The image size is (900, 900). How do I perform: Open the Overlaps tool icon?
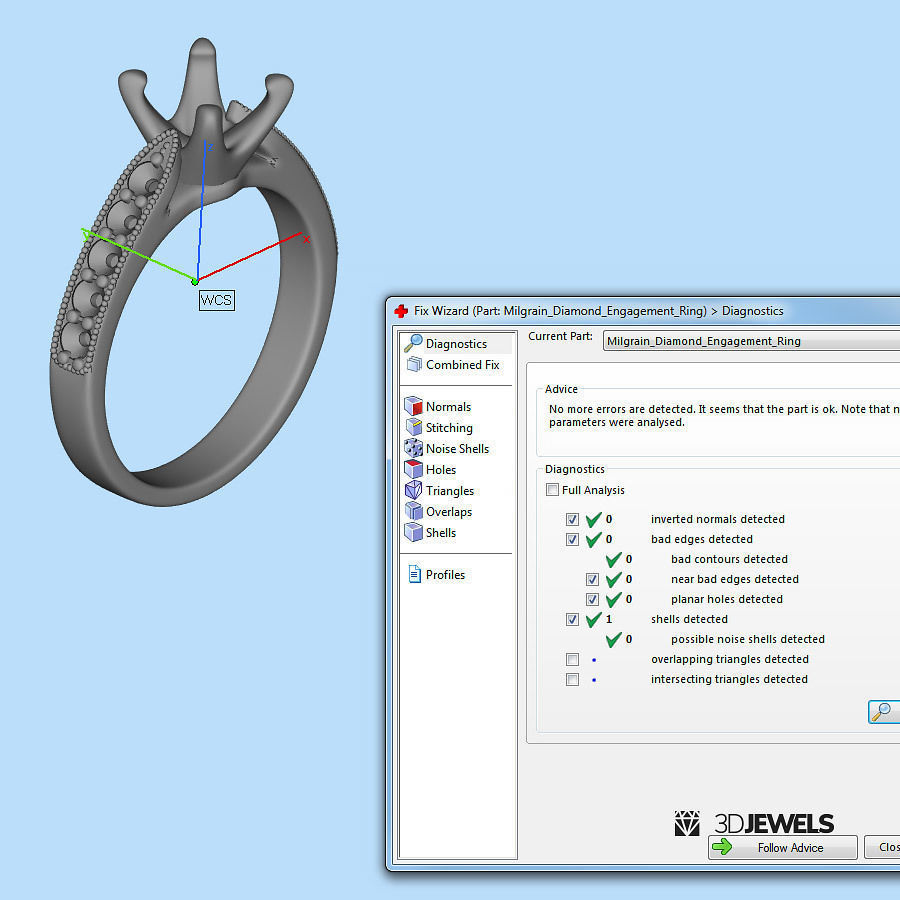pyautogui.click(x=413, y=511)
